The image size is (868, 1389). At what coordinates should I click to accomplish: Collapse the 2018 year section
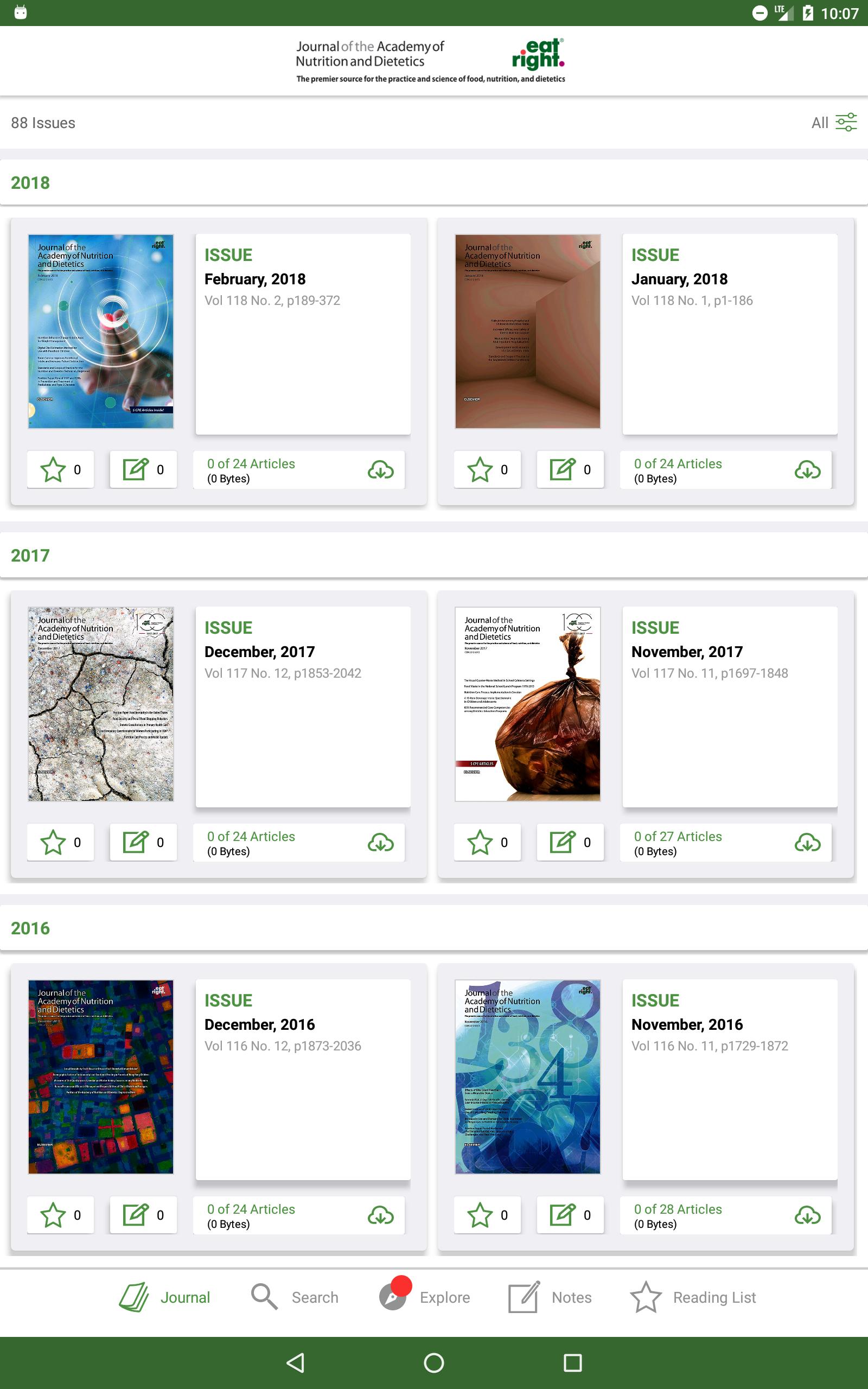(x=434, y=182)
